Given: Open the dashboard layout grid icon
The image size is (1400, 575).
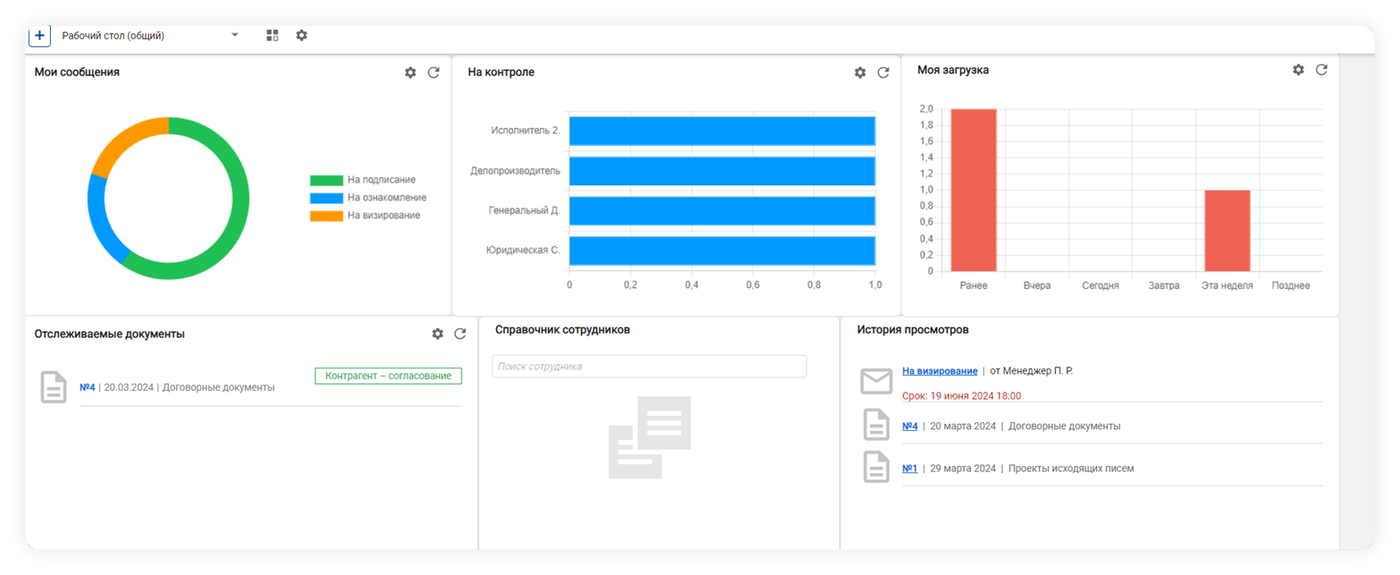Looking at the screenshot, I should pos(272,36).
